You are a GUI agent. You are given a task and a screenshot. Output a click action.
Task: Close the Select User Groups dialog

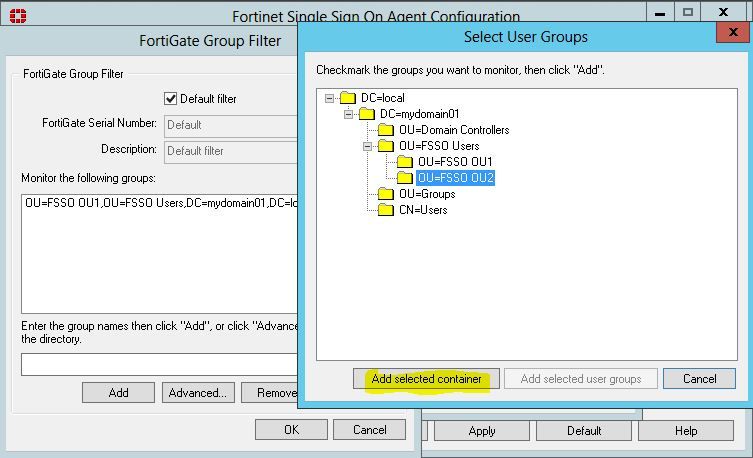(x=732, y=32)
